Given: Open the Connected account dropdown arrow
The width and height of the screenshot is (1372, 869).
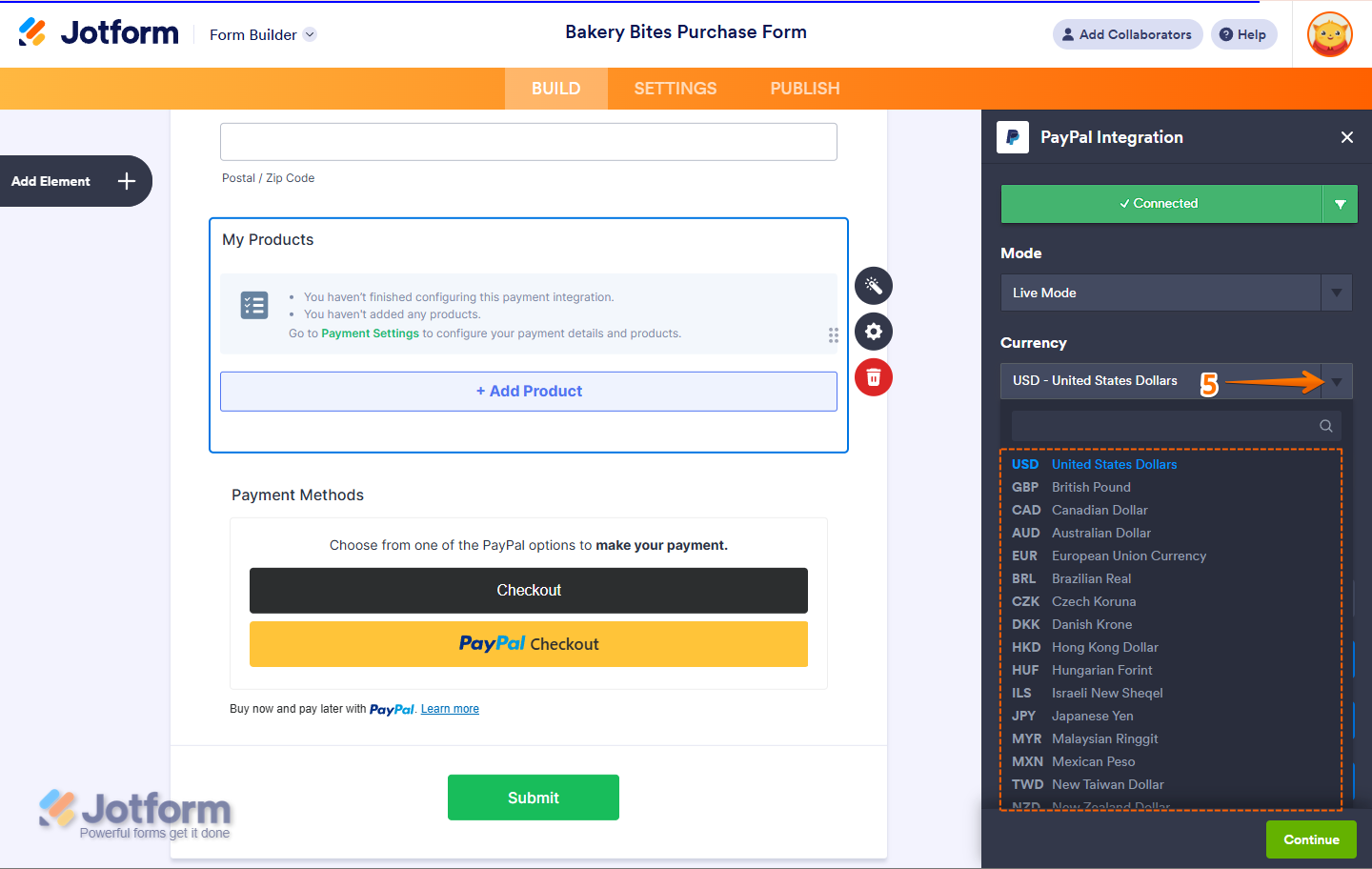Looking at the screenshot, I should 1341,204.
